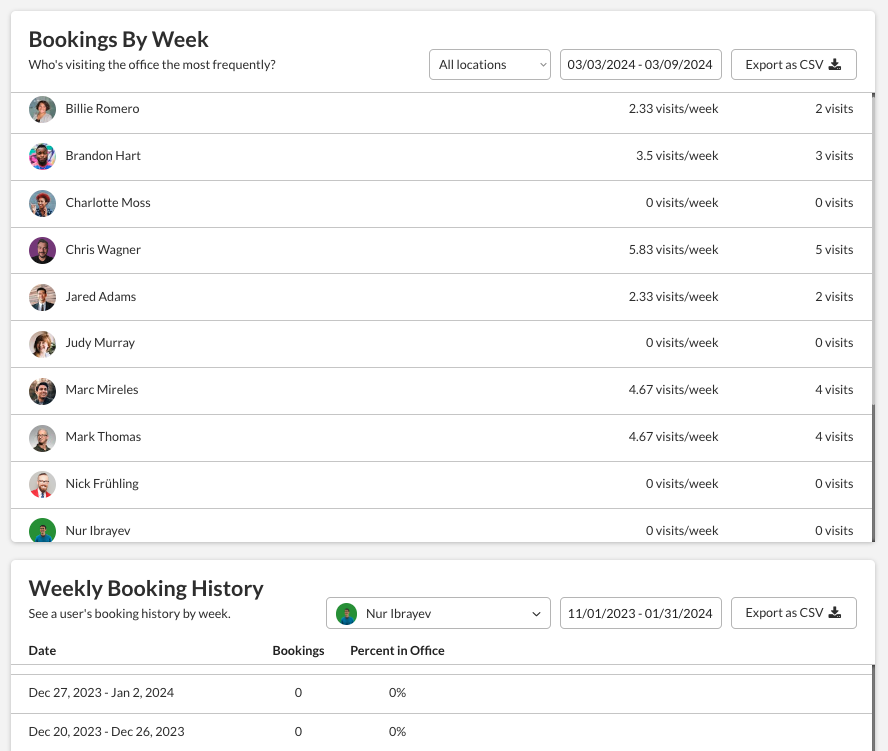Select the Mark Thomas row name
888x751 pixels.
103,437
